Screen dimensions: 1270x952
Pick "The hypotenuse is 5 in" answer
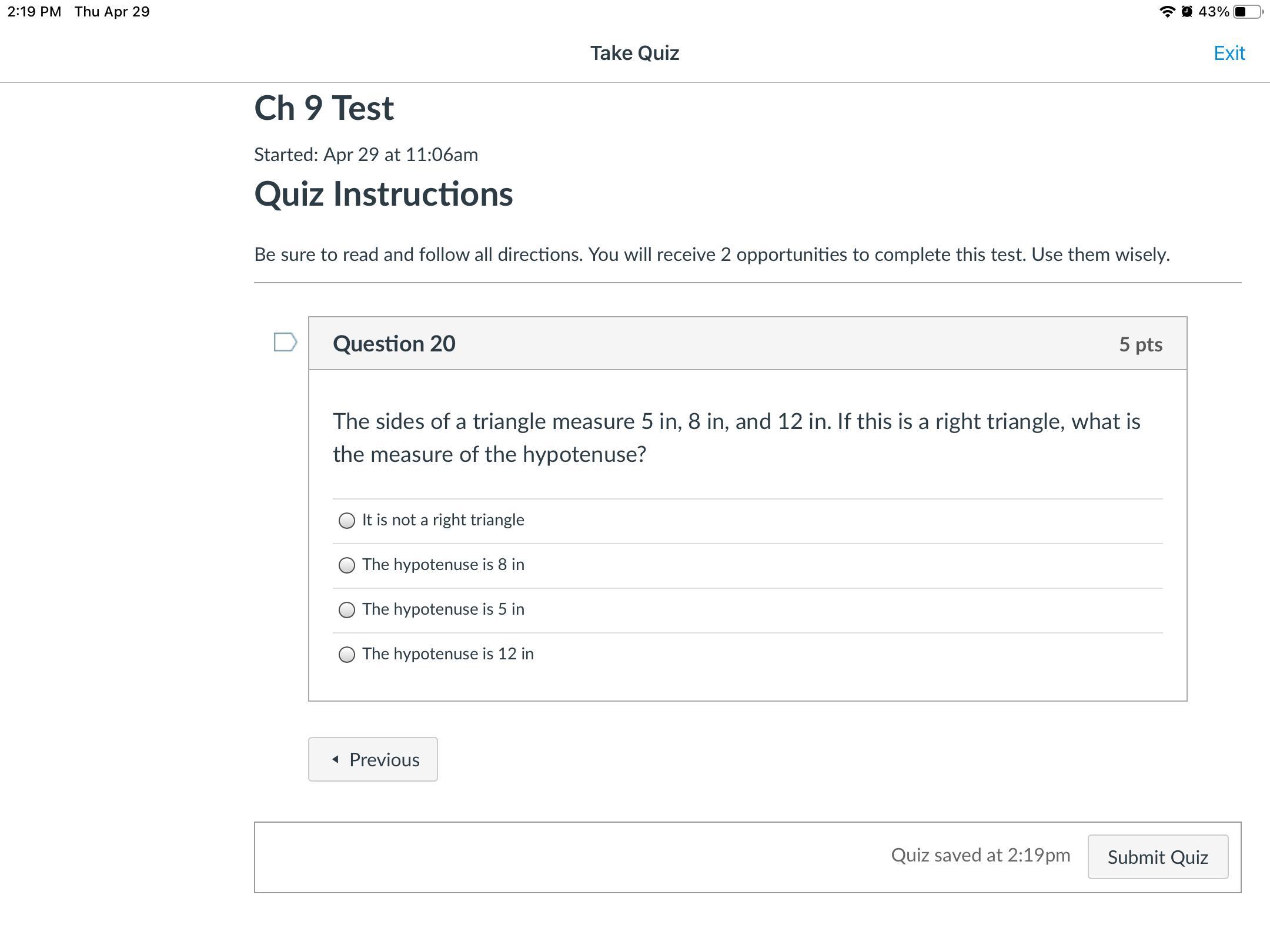tap(347, 610)
